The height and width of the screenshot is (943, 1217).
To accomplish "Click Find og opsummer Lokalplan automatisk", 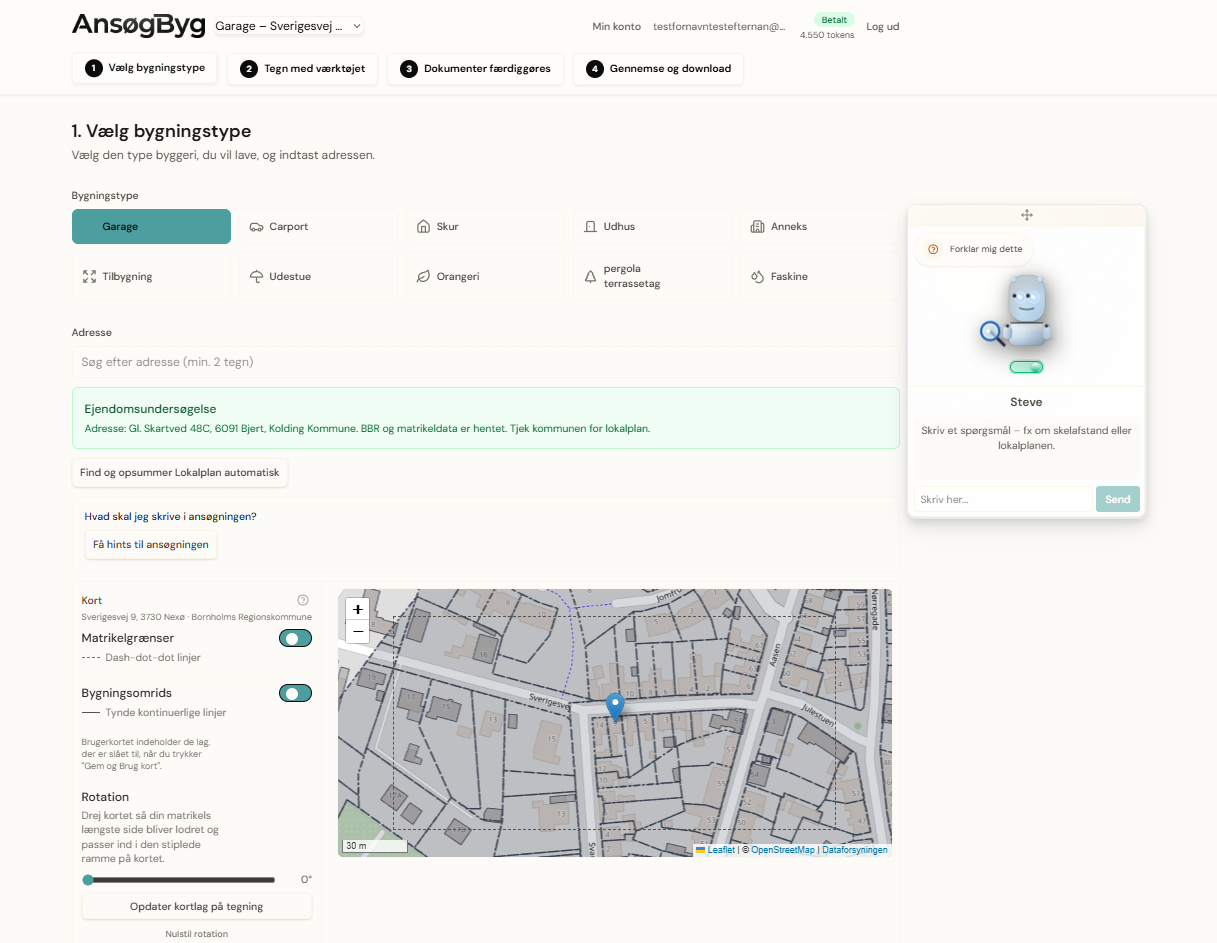I will pyautogui.click(x=180, y=473).
